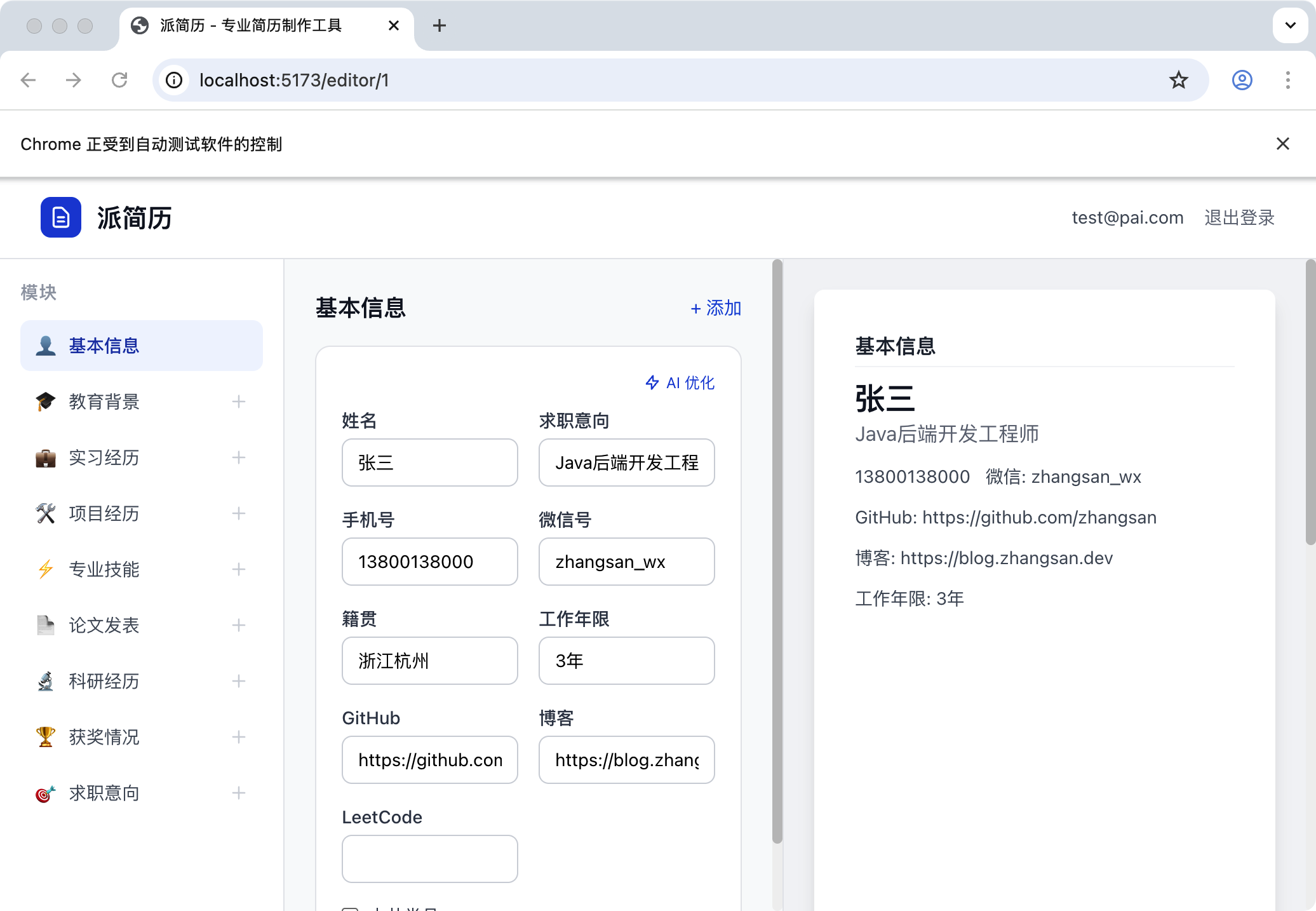The width and height of the screenshot is (1316, 911).
Task: Focus the empty LeetCode input field
Action: [x=429, y=858]
